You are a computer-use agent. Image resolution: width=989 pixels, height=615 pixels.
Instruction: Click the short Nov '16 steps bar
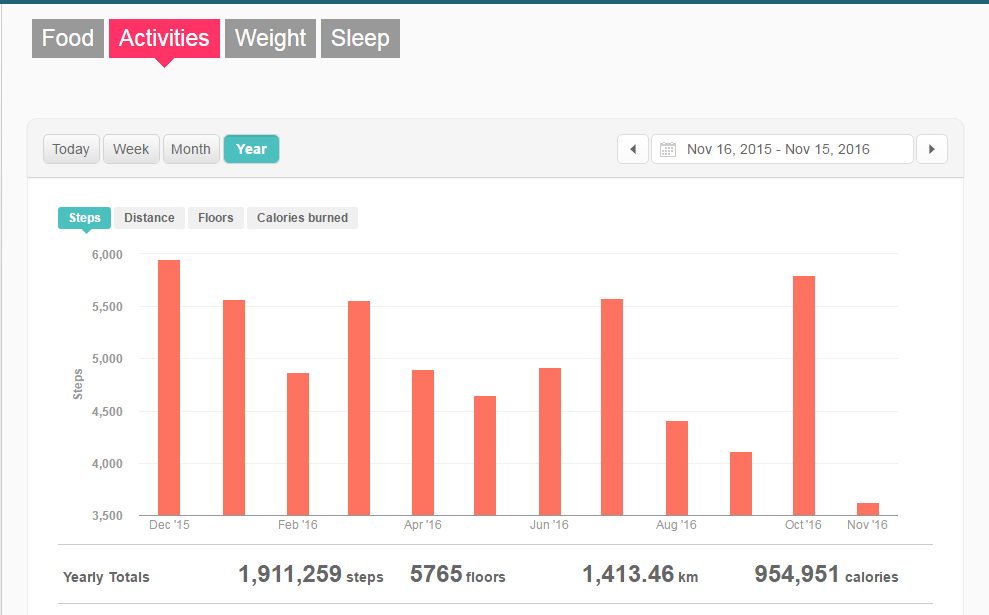point(868,509)
